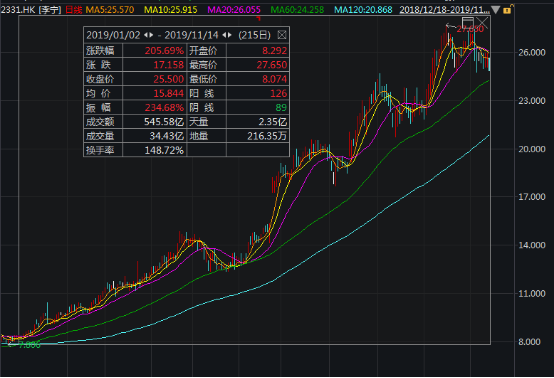Click the 涨跌 value 17.158

tap(169, 65)
